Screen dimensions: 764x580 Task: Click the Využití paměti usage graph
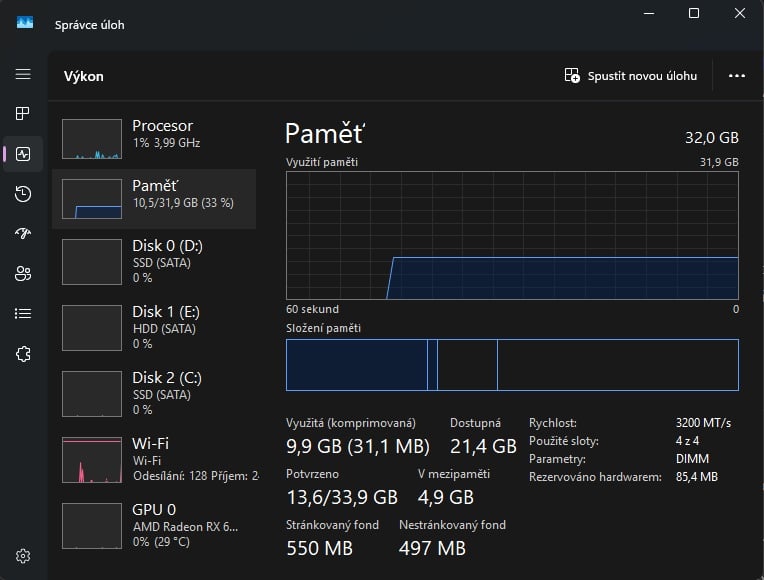click(512, 235)
